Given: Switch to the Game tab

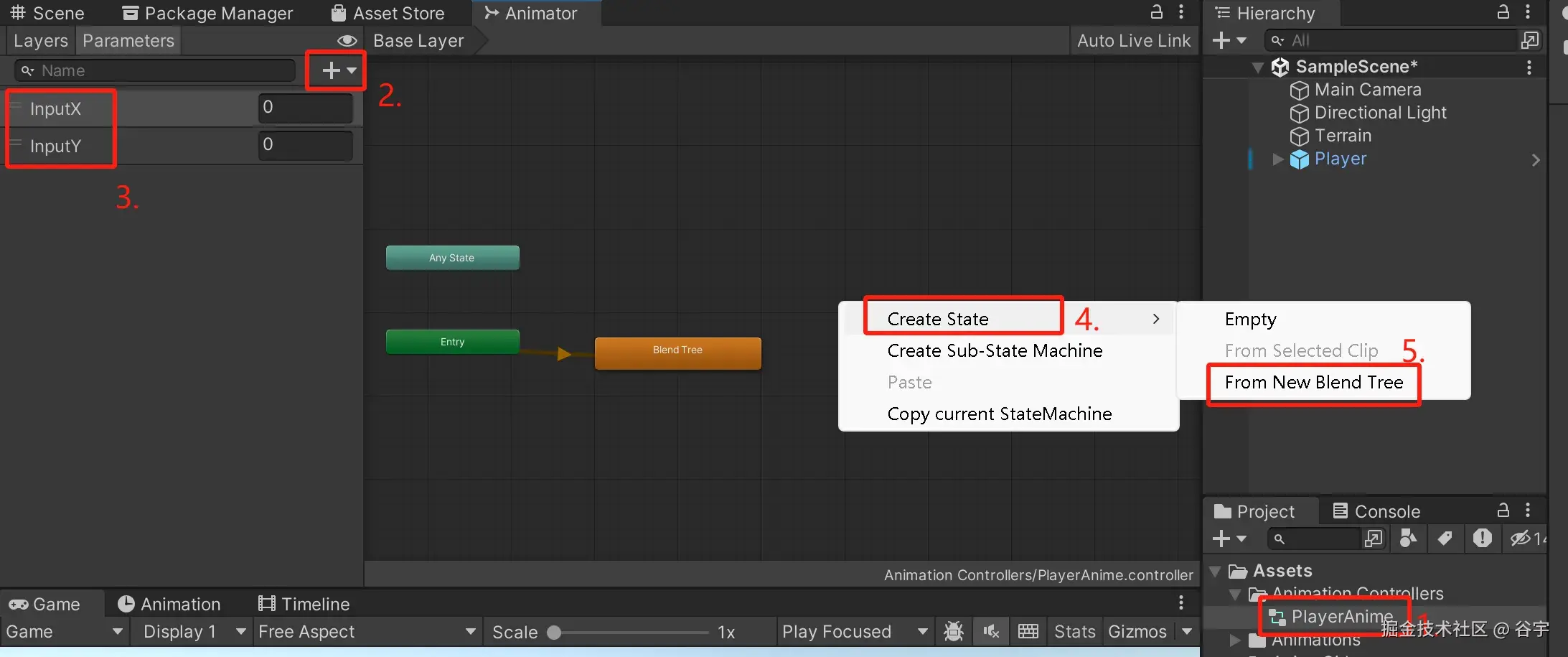Looking at the screenshot, I should [x=44, y=605].
